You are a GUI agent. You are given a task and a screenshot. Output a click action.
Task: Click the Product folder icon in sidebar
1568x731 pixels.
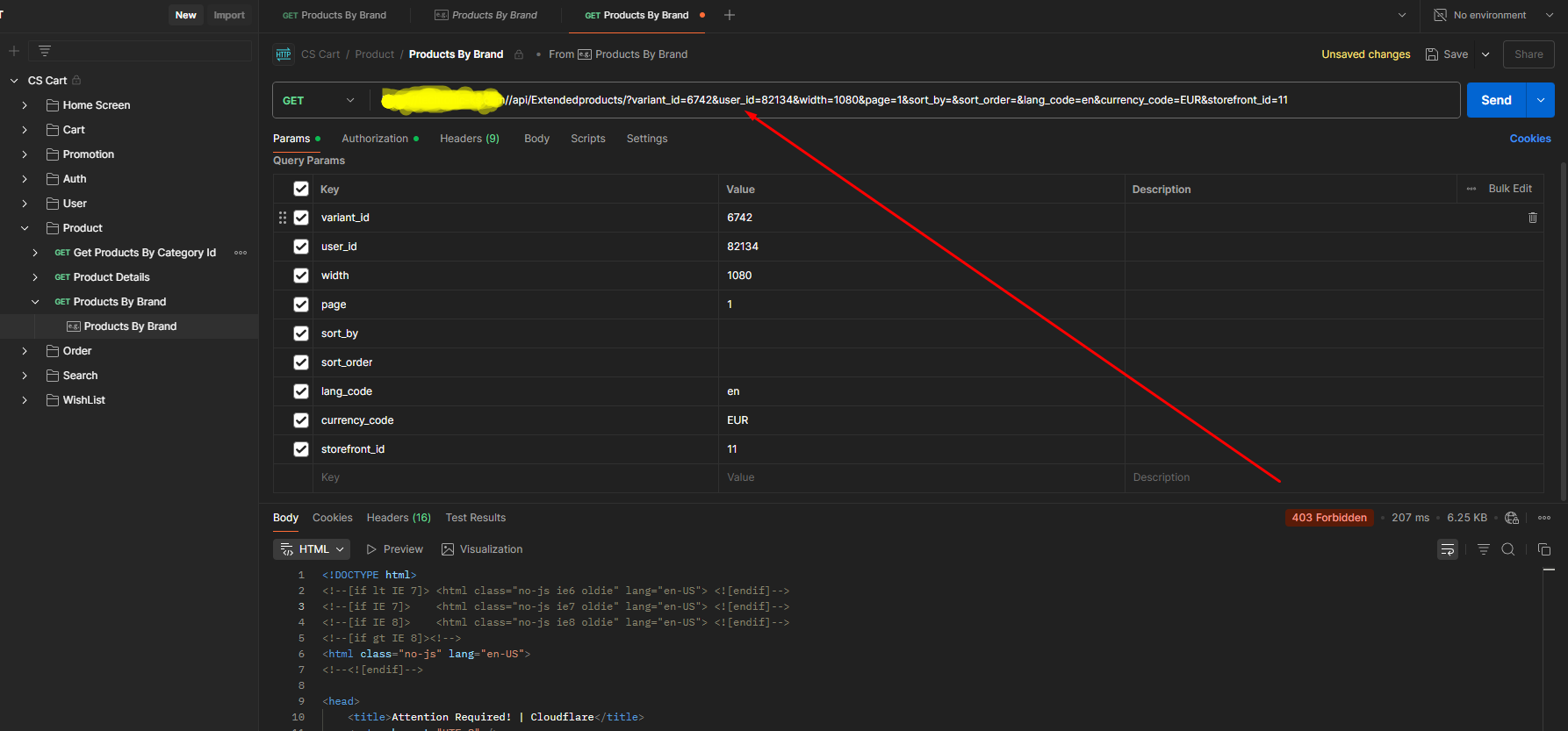(x=53, y=228)
